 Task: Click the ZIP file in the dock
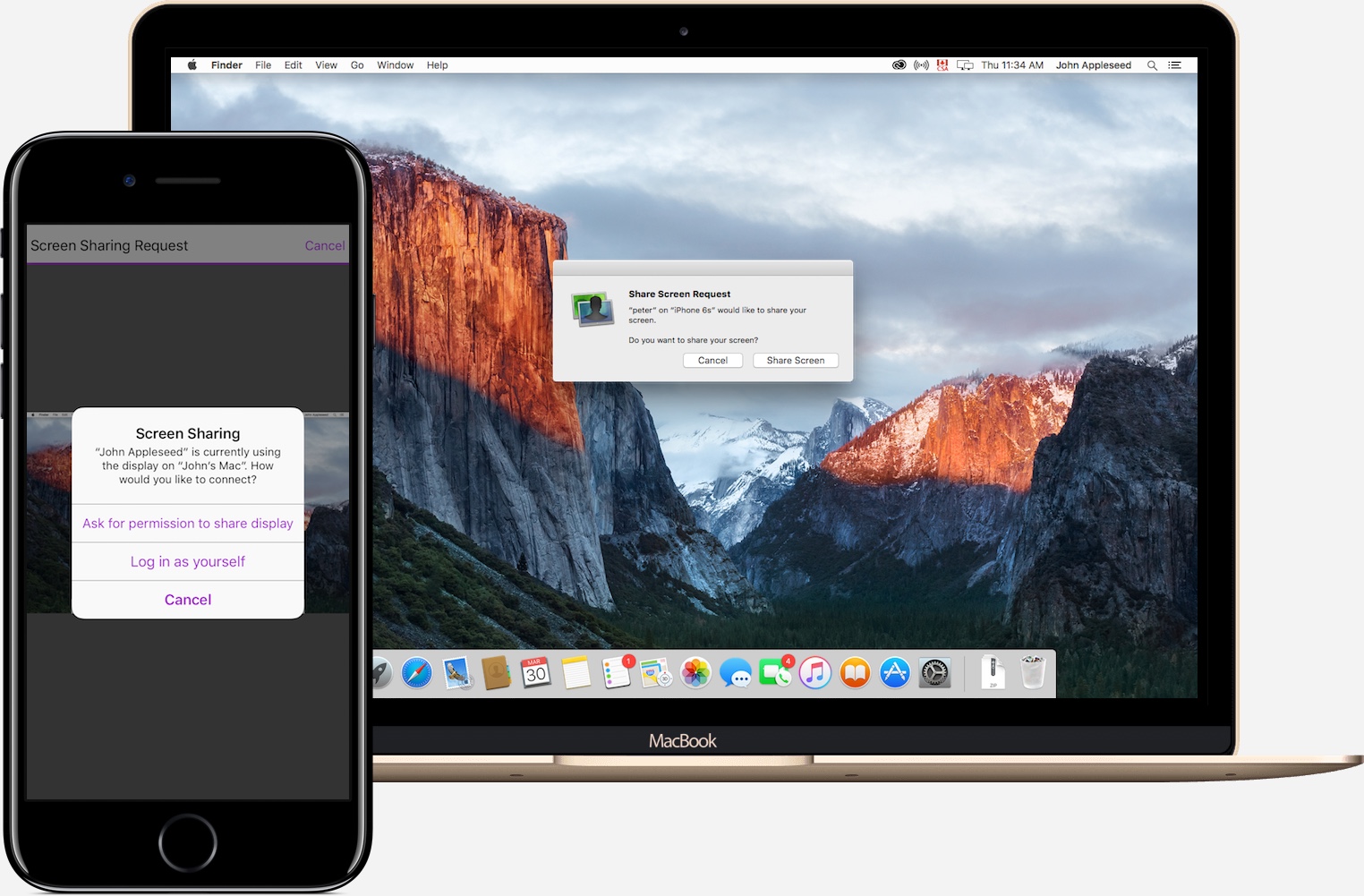click(x=993, y=672)
